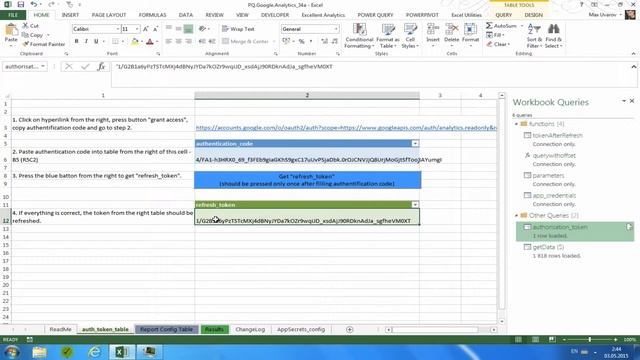Click the vertical scrollbar down arrow
The width and height of the screenshot is (640, 360).
tap(502, 322)
